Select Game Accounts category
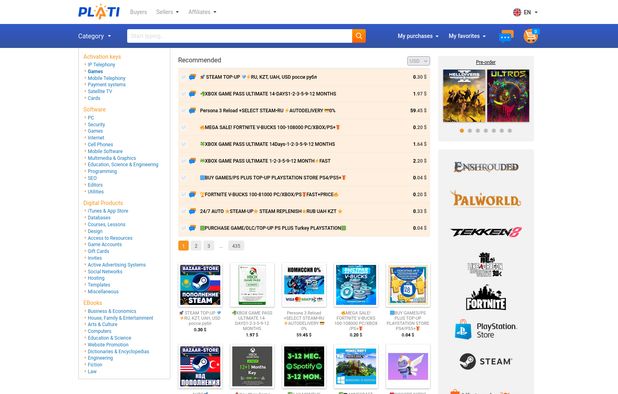Viewport: 618px width, 394px height. (x=104, y=245)
